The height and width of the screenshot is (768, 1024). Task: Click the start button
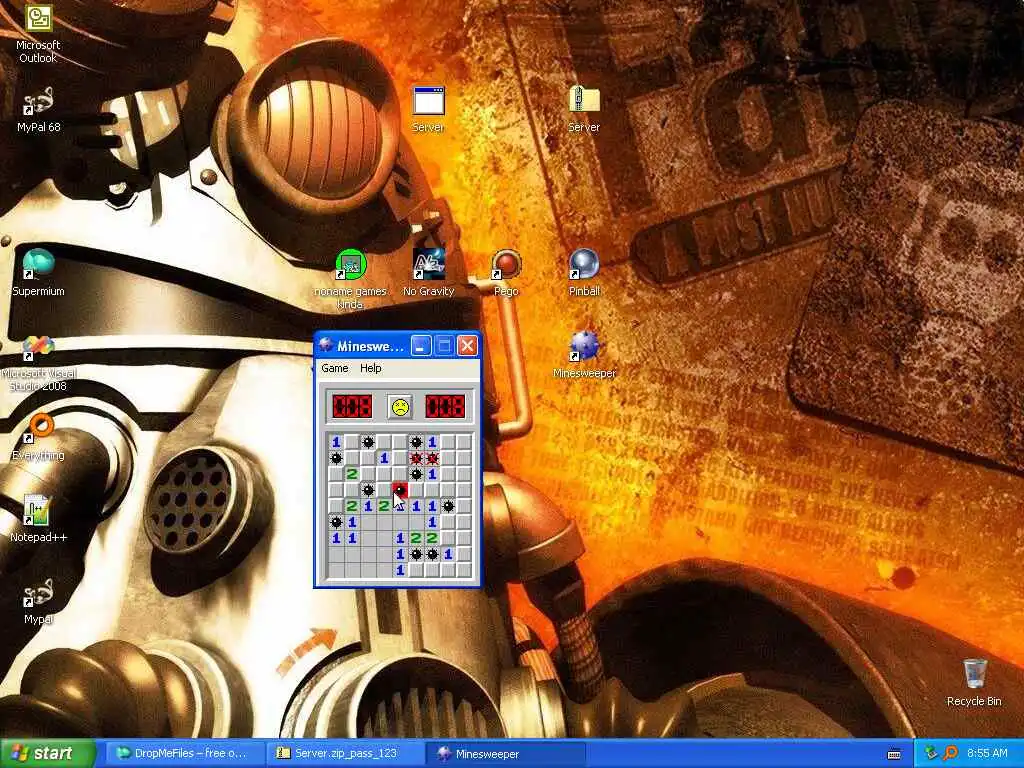(48, 753)
